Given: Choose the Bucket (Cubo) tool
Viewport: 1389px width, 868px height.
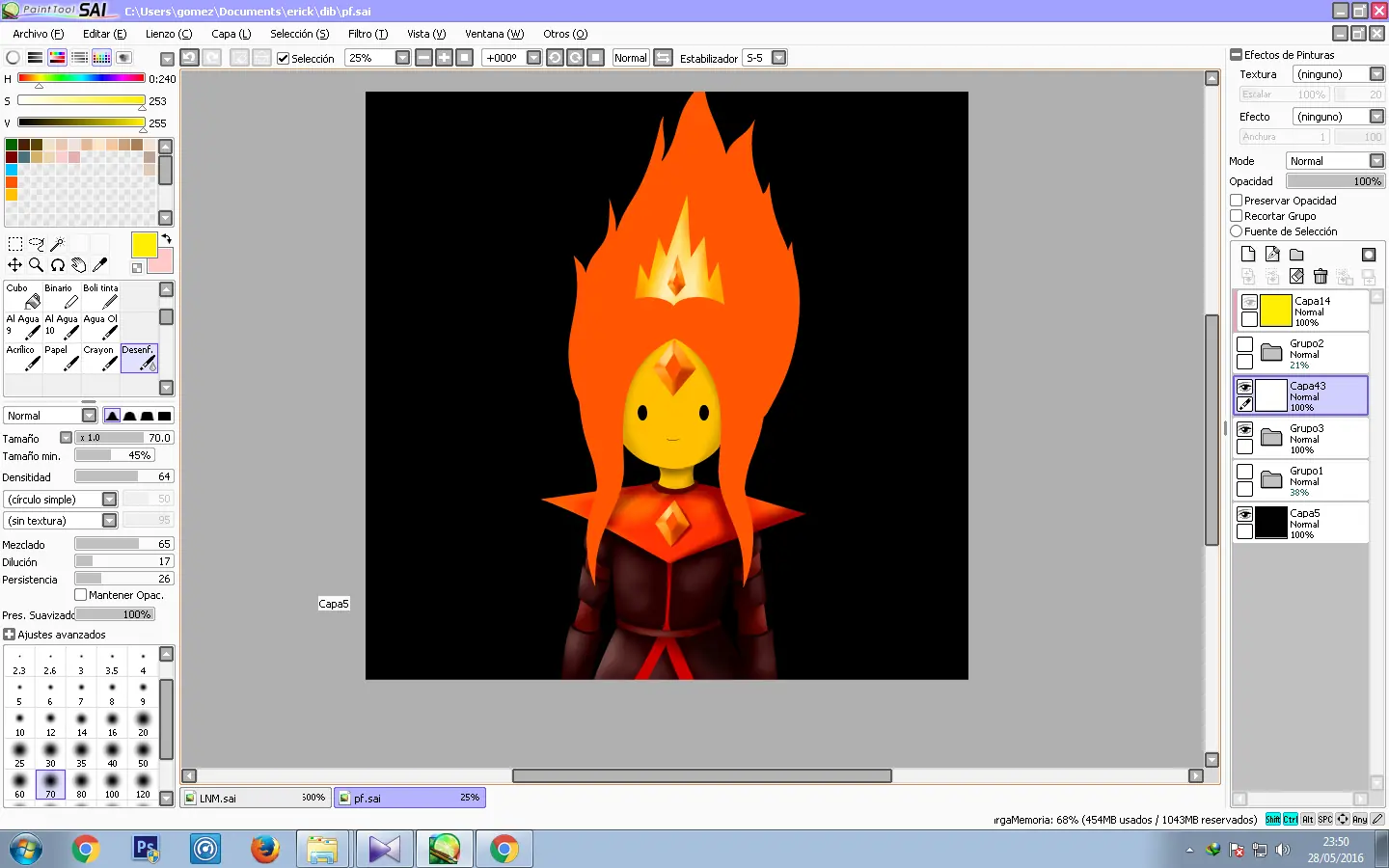Looking at the screenshot, I should point(23,296).
